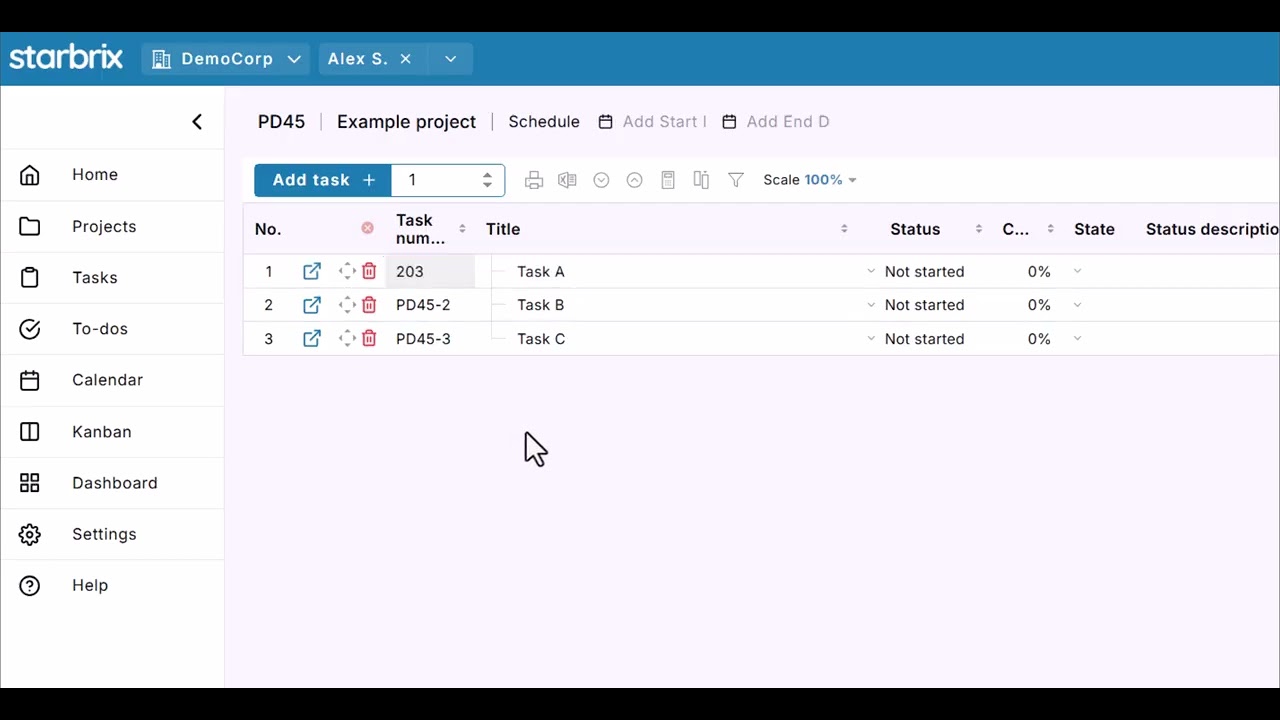This screenshot has width=1280, height=720.
Task: Open Task A in new window icon
Action: (312, 271)
